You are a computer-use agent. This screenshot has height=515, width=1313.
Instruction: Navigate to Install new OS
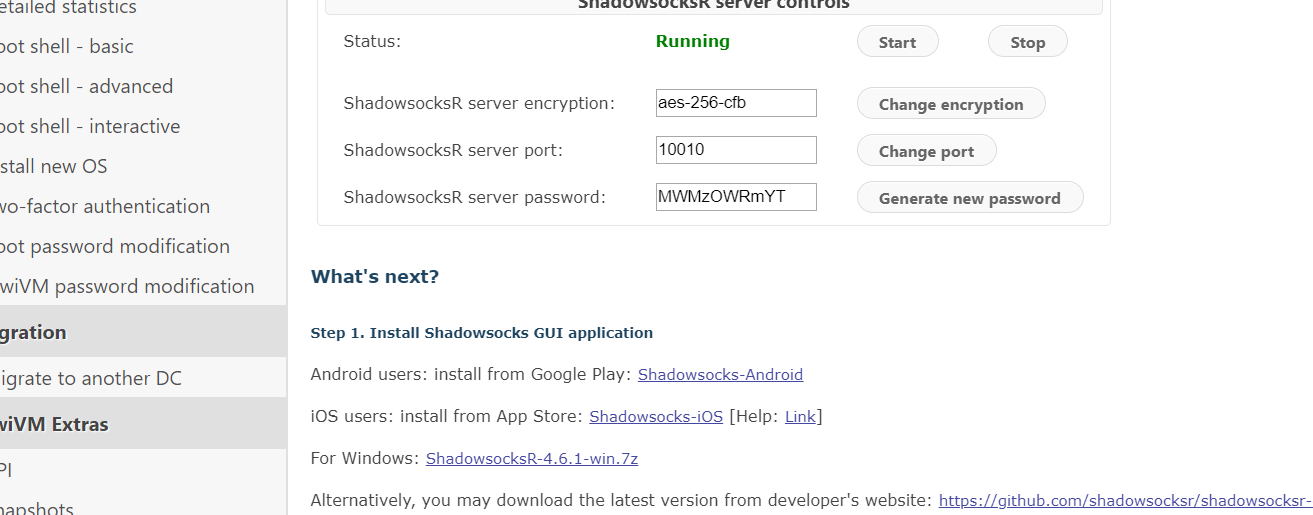click(x=54, y=167)
